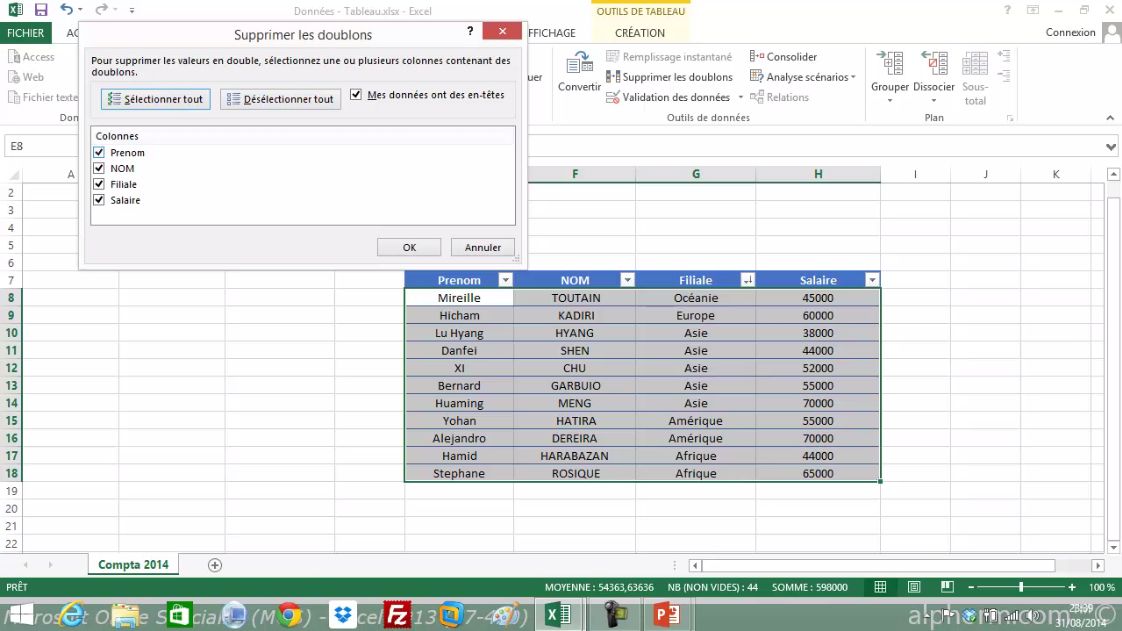Click the Redo arrow icon
This screenshot has width=1122, height=631.
click(101, 9)
